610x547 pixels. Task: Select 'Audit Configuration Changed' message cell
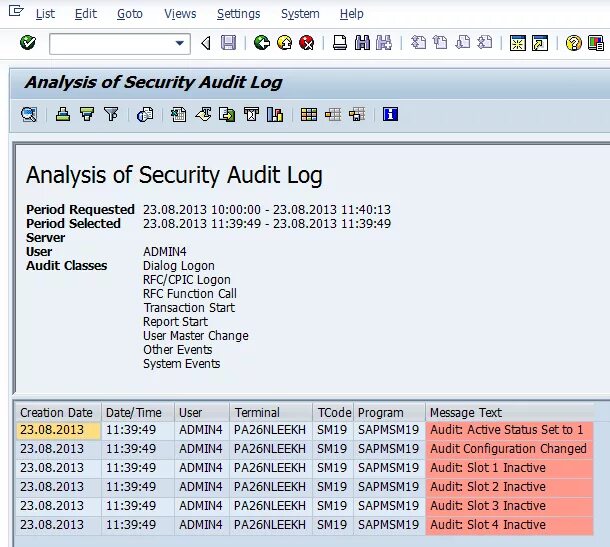pos(509,449)
